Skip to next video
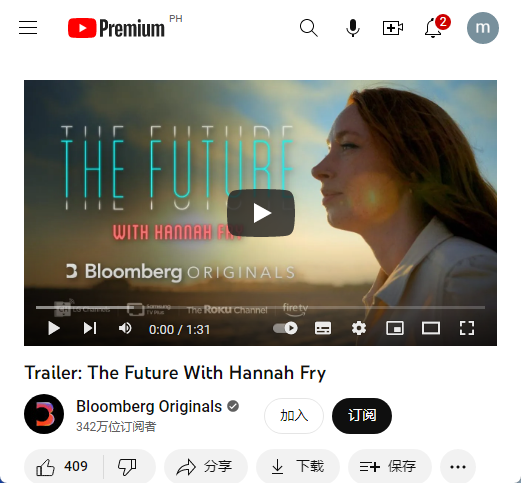The image size is (521, 483). click(90, 328)
